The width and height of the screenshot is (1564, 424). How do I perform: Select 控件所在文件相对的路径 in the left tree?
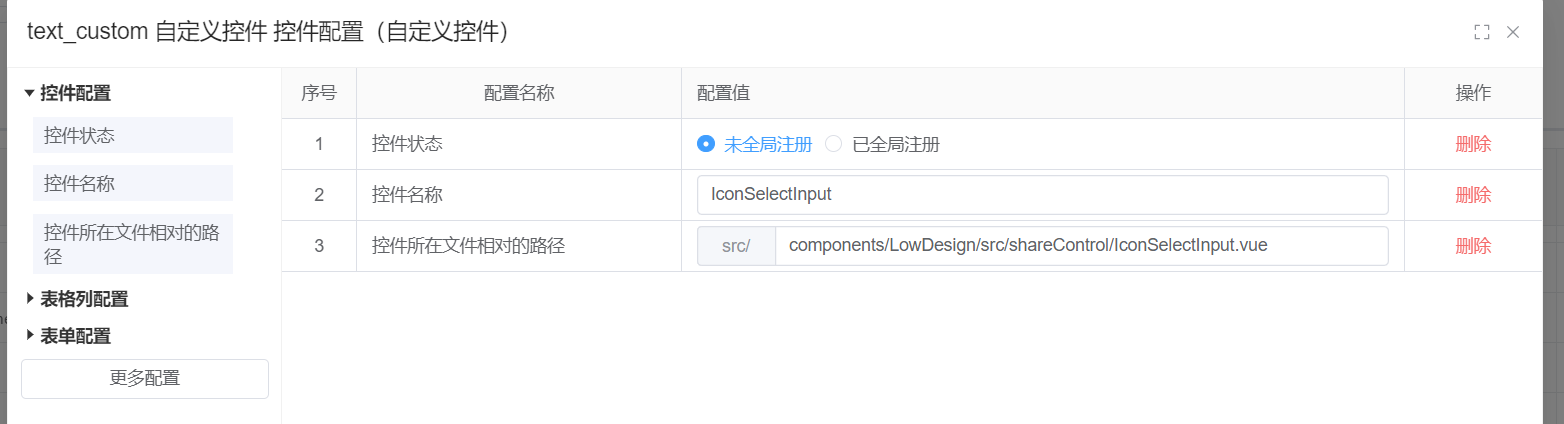click(132, 244)
